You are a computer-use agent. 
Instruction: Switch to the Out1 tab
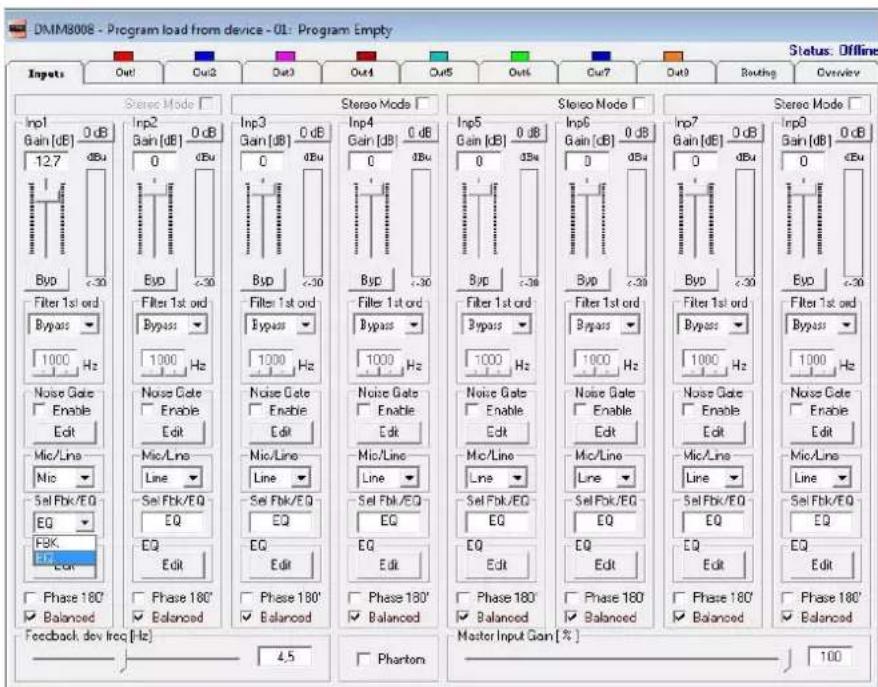click(x=125, y=73)
